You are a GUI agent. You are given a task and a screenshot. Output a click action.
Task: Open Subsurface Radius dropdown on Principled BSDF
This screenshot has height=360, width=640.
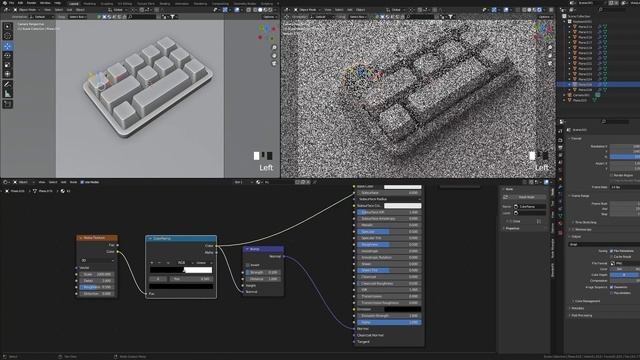(x=389, y=199)
